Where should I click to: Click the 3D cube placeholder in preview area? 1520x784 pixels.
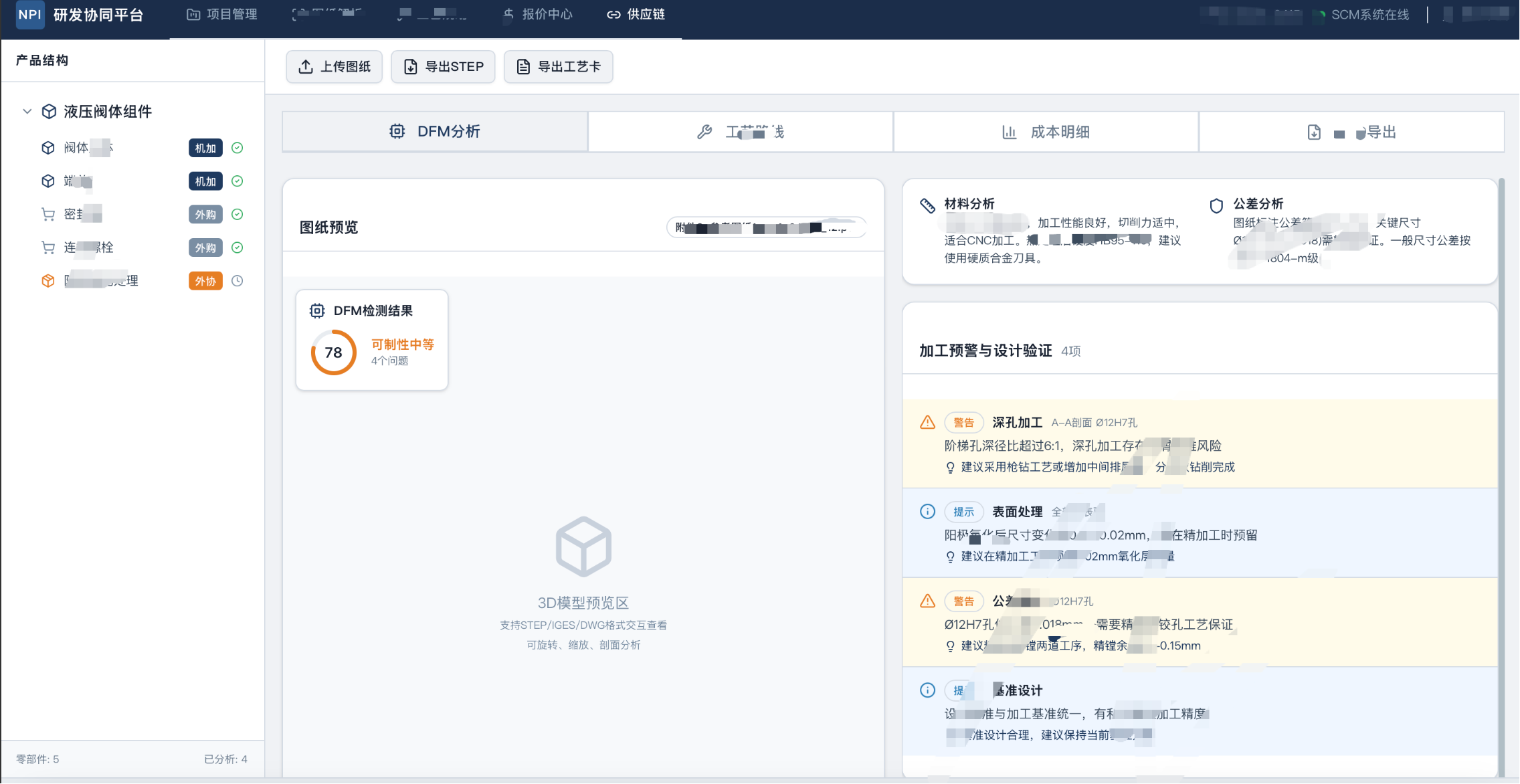(583, 547)
